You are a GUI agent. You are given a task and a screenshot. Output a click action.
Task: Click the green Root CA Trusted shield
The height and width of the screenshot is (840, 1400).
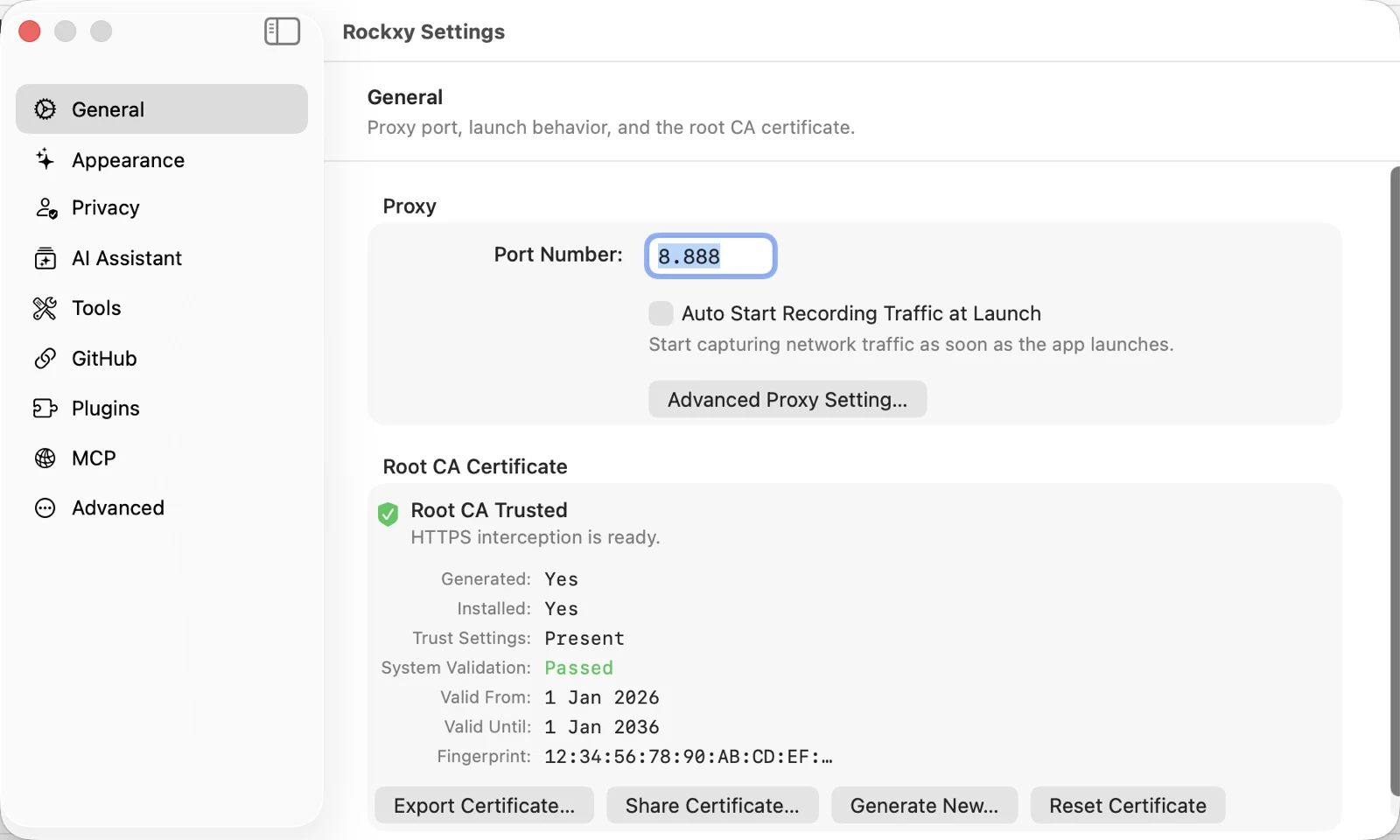[388, 514]
